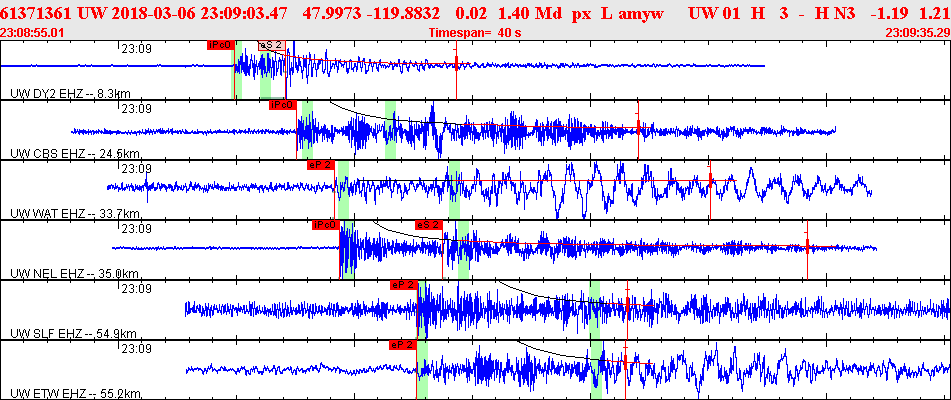Click the red coda end marker on CBS trace
This screenshot has width=951, height=400.
[639, 127]
